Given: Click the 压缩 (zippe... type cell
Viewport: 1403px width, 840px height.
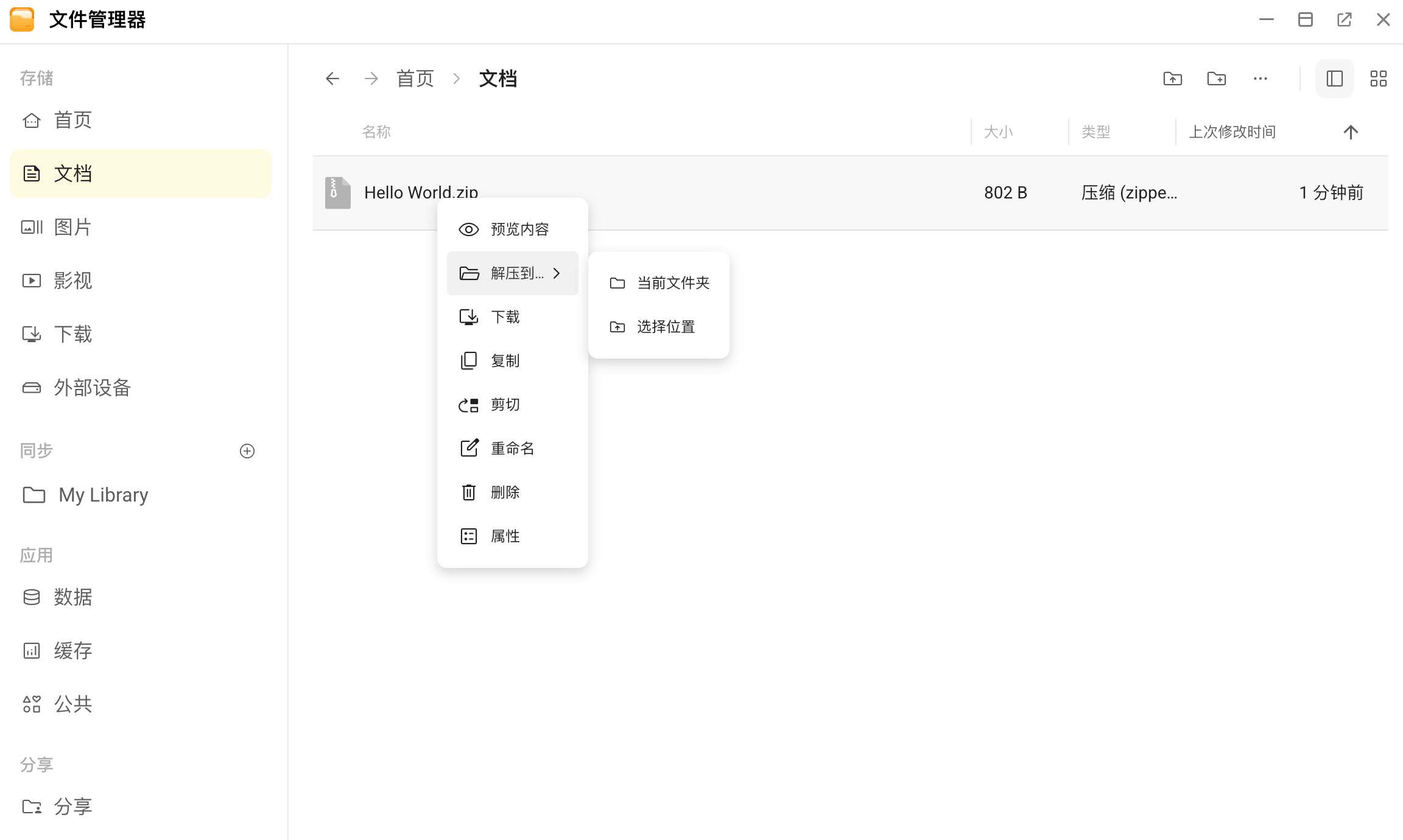Looking at the screenshot, I should pyautogui.click(x=1130, y=193).
